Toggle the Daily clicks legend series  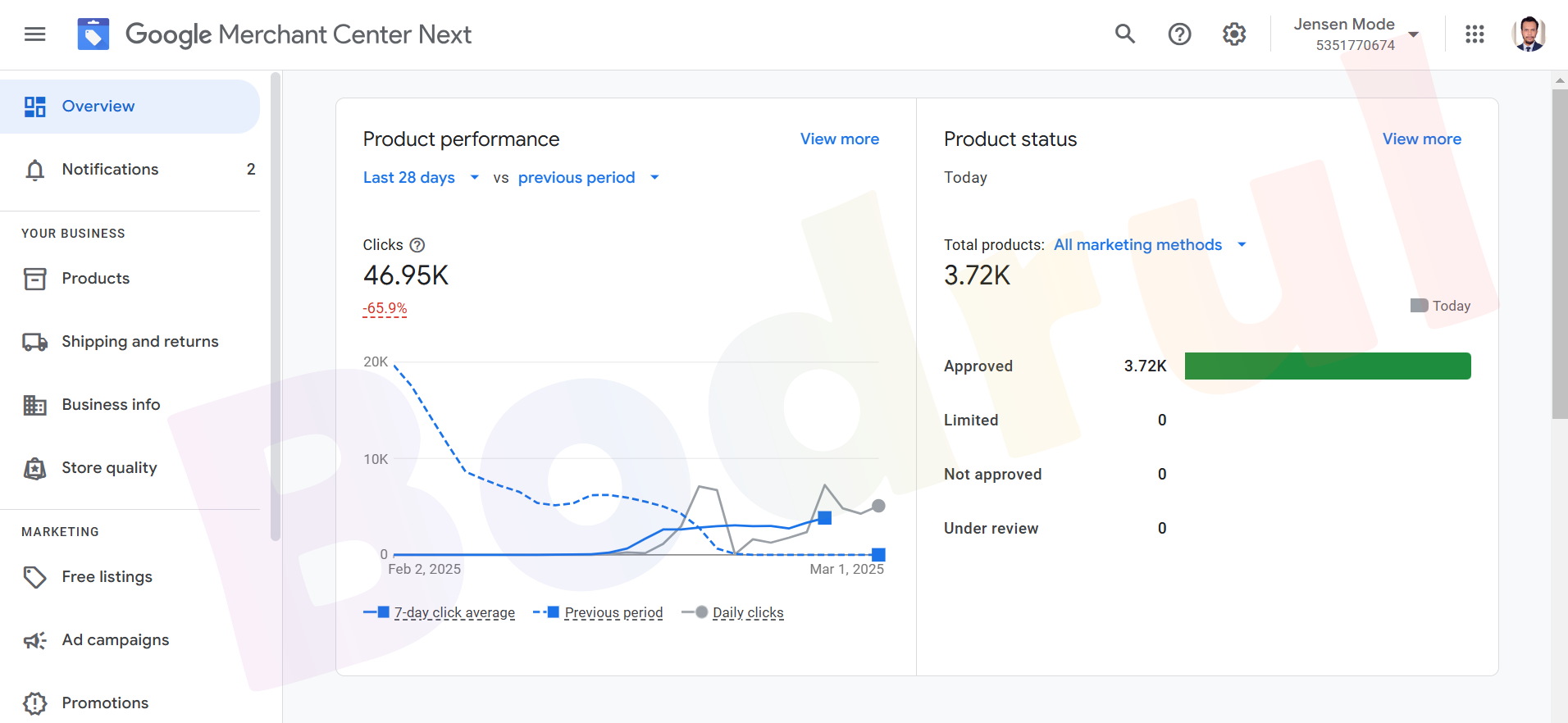pos(733,612)
